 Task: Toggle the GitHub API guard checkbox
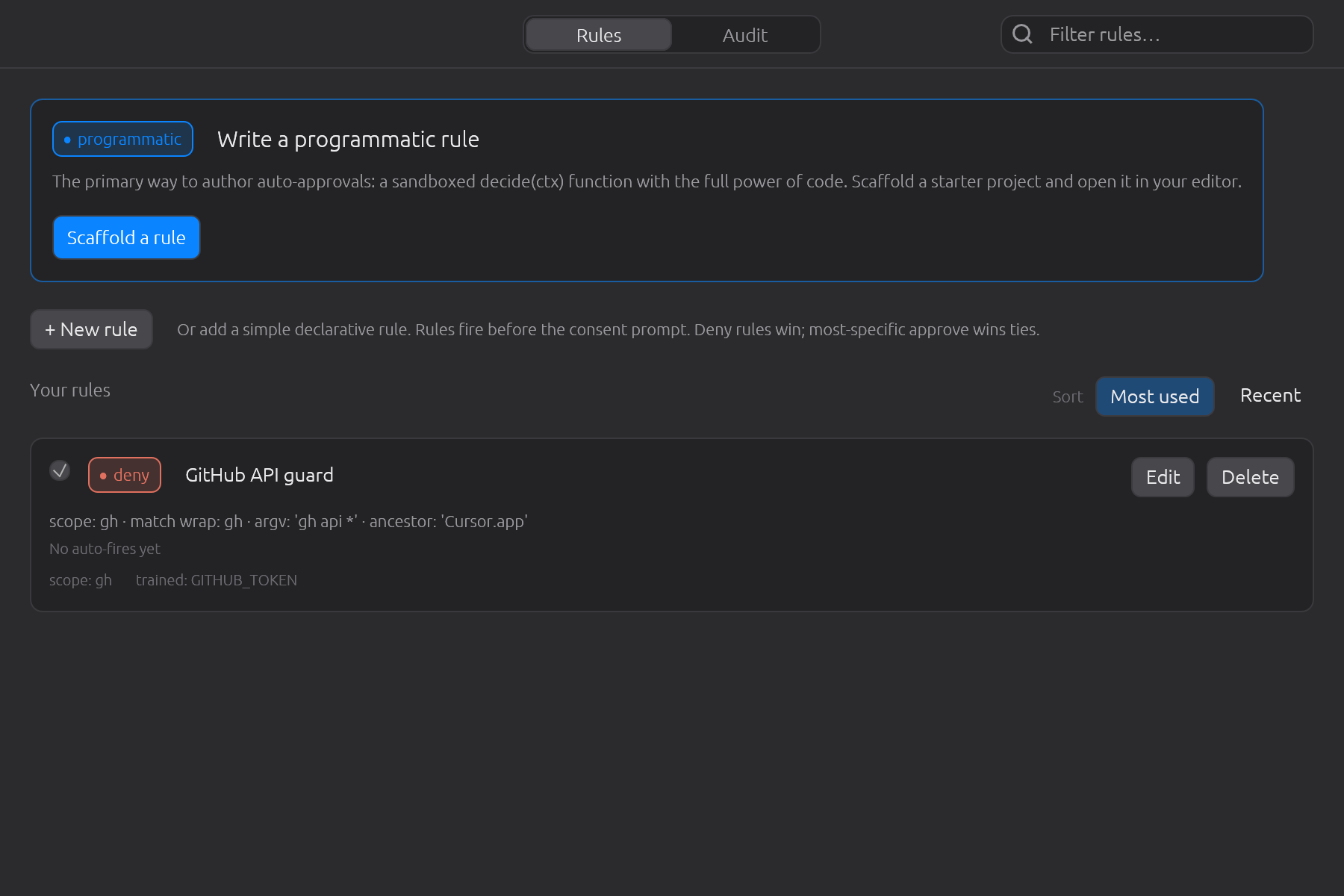pyautogui.click(x=60, y=470)
